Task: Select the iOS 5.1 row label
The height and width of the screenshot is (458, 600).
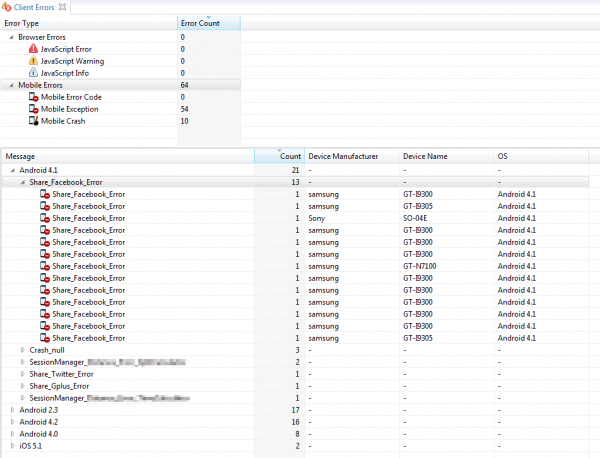Action: click(x=31, y=446)
